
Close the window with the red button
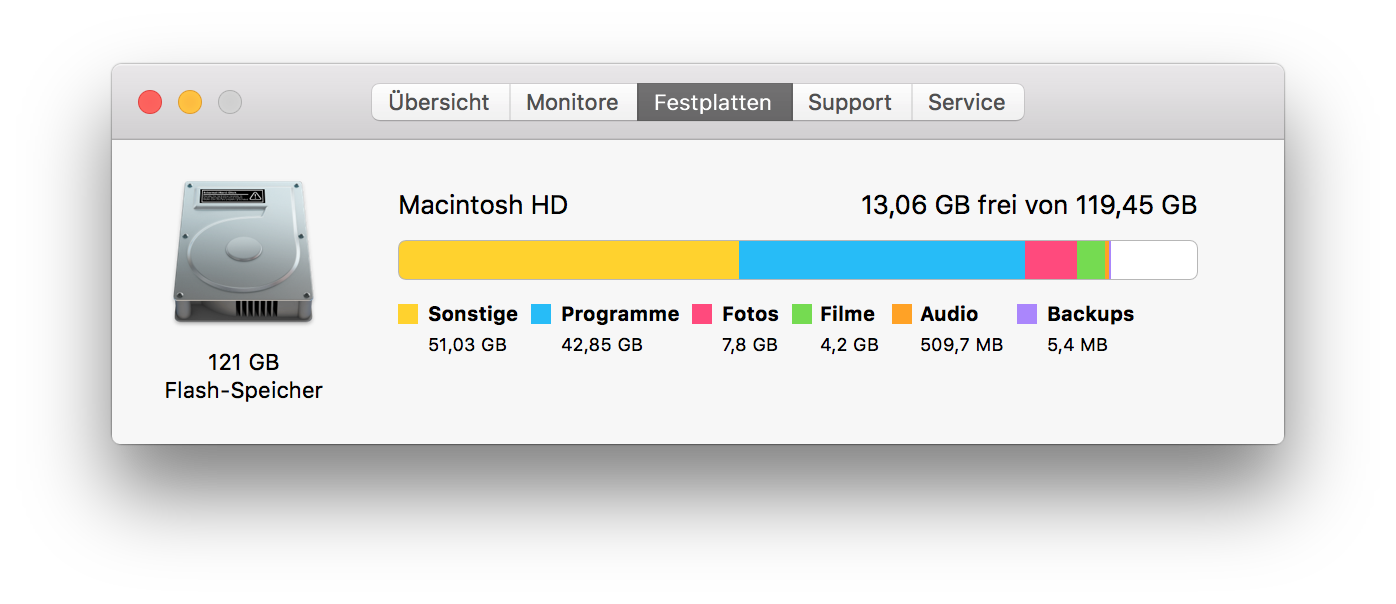150,102
